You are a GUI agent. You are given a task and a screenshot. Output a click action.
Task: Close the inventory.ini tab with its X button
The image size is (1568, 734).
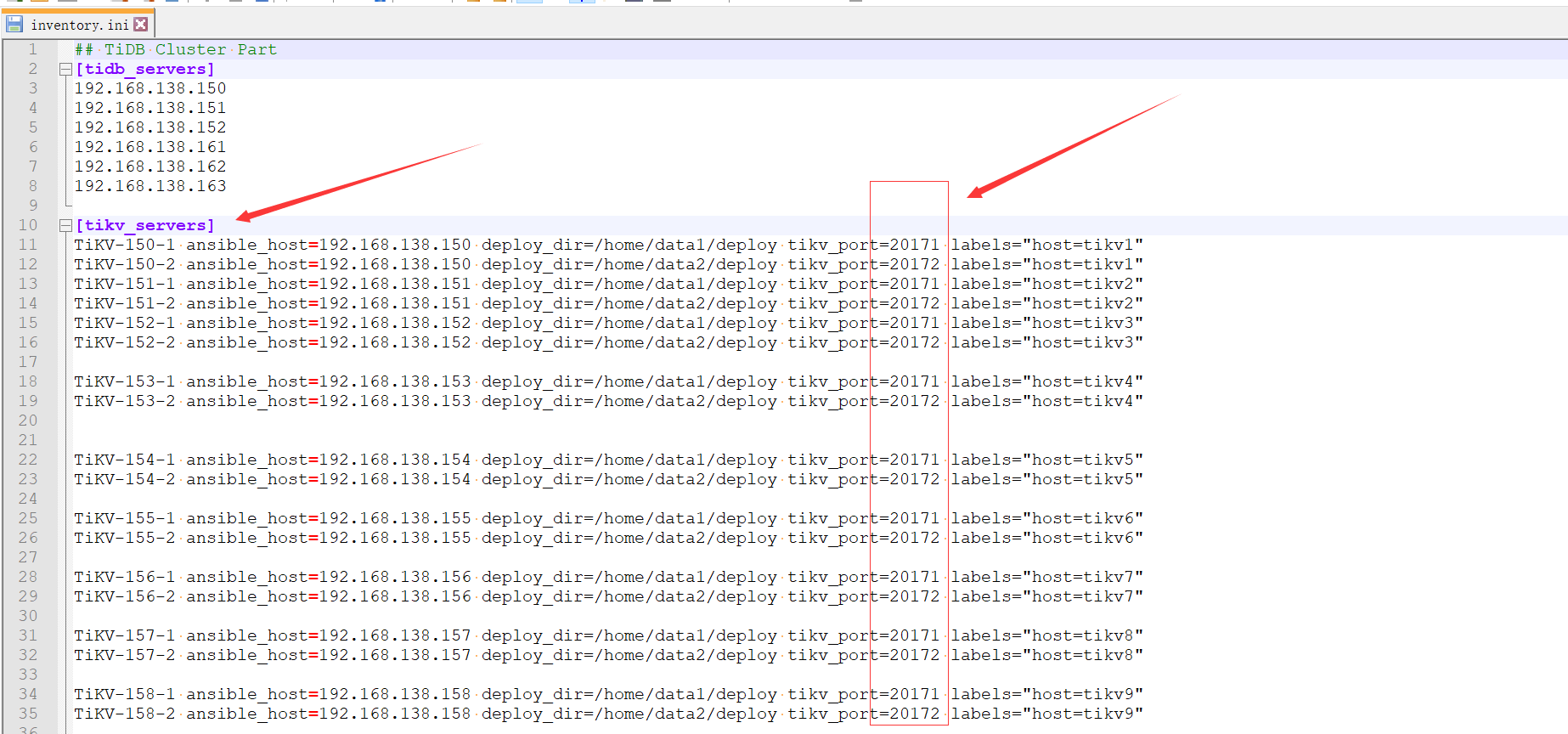click(141, 25)
